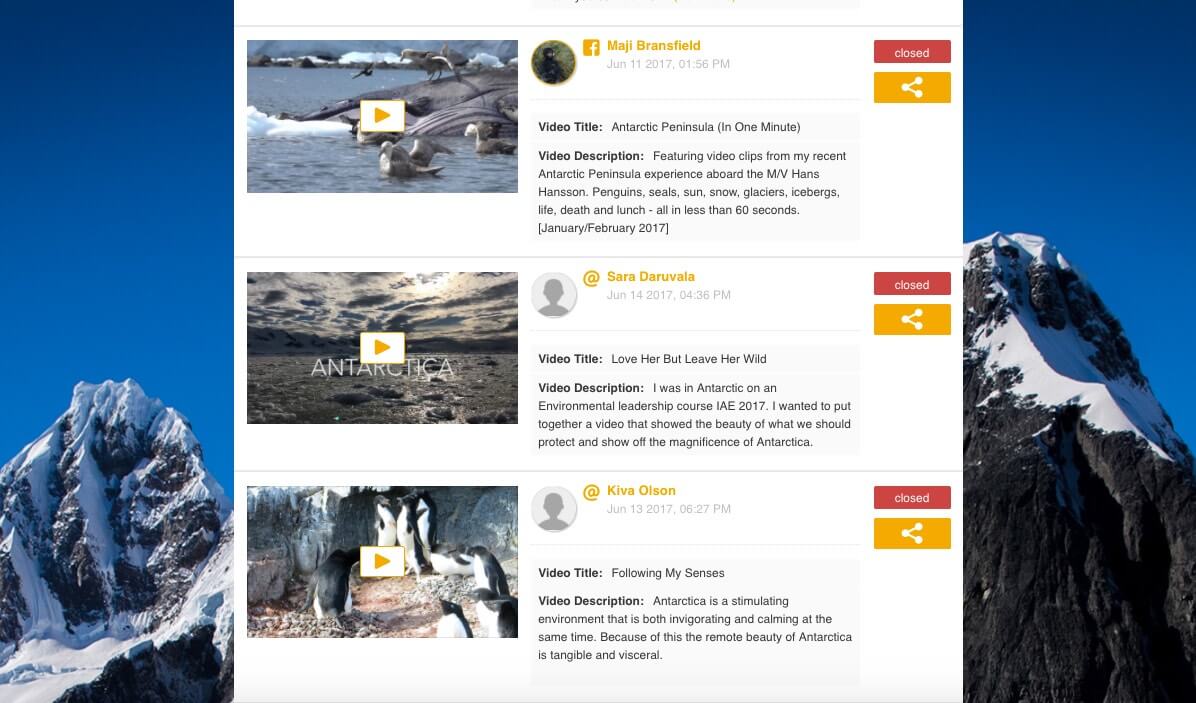
Task: Click the Antarctic Peninsula video thumbnail
Action: tap(382, 116)
